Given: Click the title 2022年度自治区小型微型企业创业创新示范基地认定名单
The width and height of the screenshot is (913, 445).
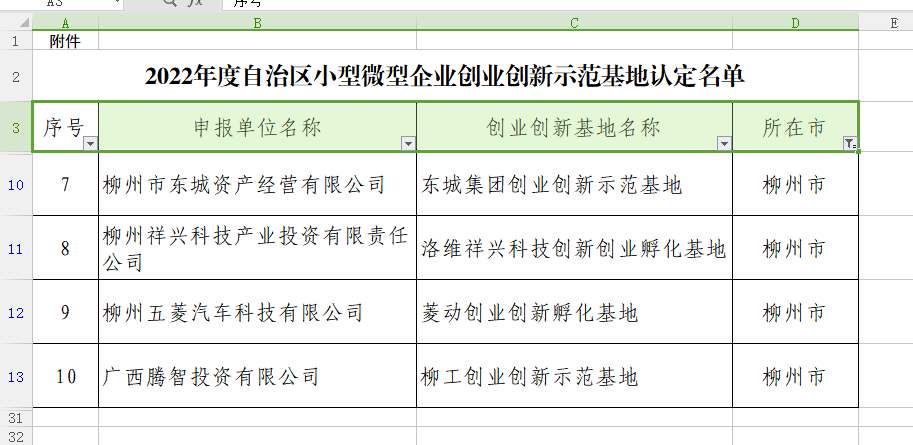Looking at the screenshot, I should tap(445, 76).
